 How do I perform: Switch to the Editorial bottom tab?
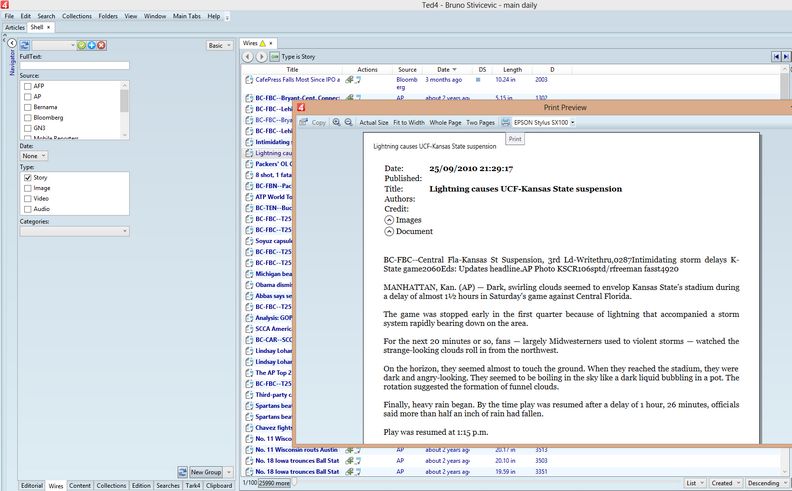coord(32,485)
